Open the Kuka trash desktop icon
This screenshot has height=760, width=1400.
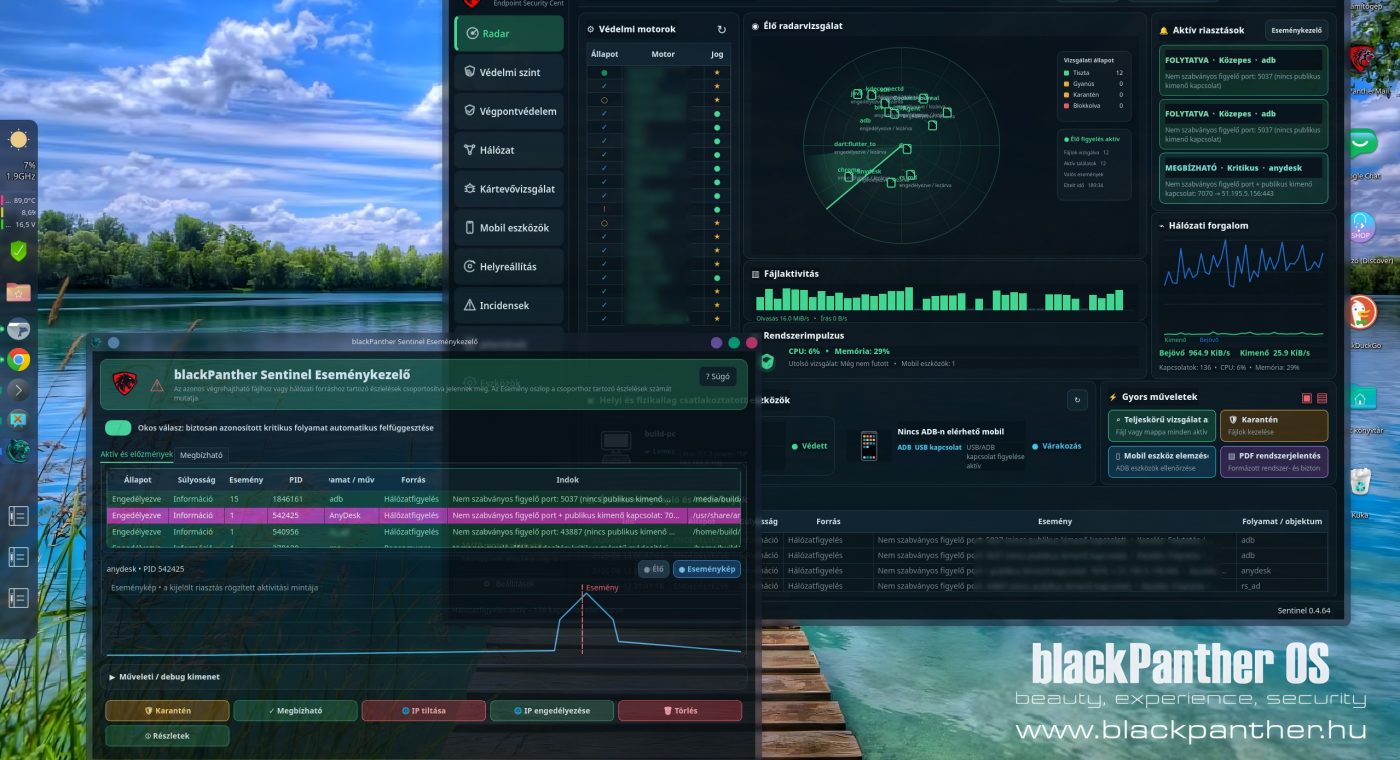point(1360,482)
